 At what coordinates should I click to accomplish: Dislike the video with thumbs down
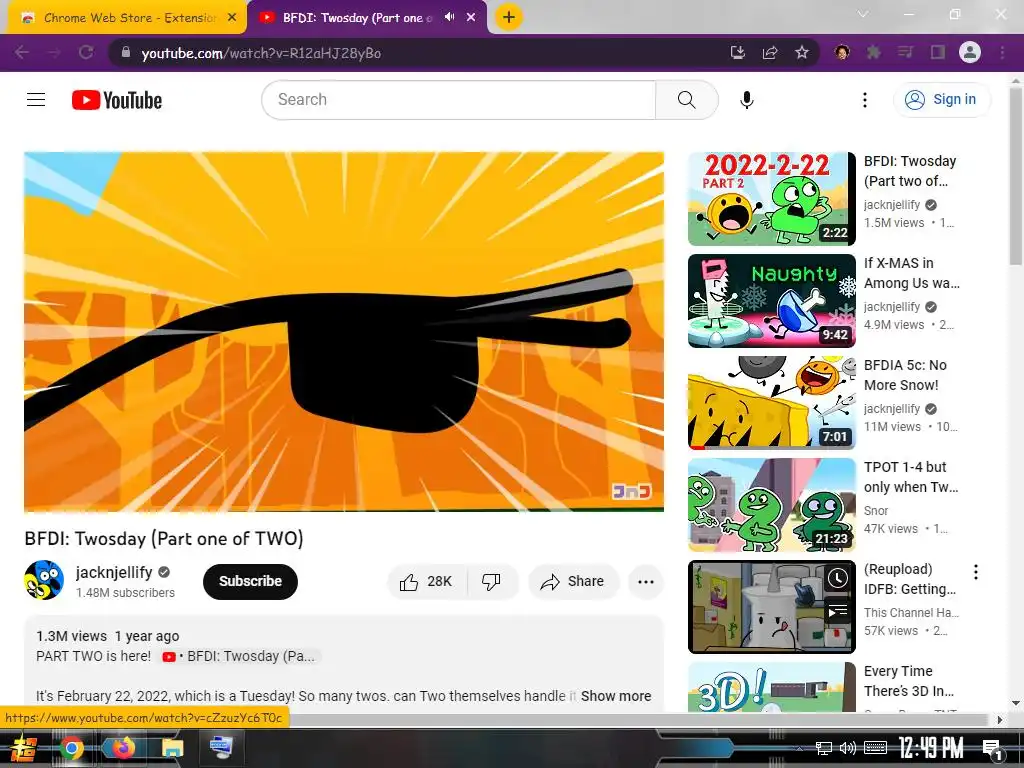(x=492, y=581)
